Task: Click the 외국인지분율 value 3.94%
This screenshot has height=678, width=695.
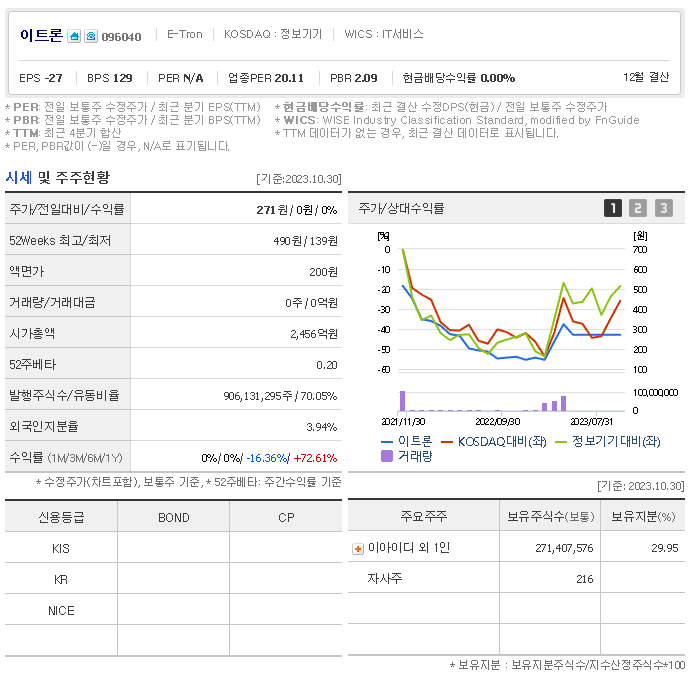Action: (x=321, y=427)
